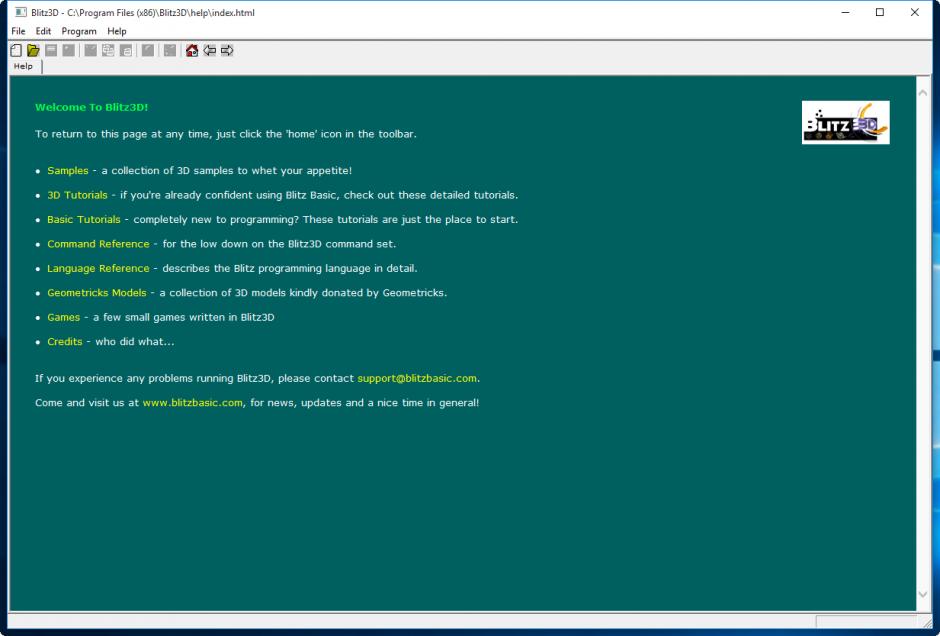Viewport: 940px width, 636px height.
Task: Visit the www.blitzbasic.com link
Action: pos(192,403)
